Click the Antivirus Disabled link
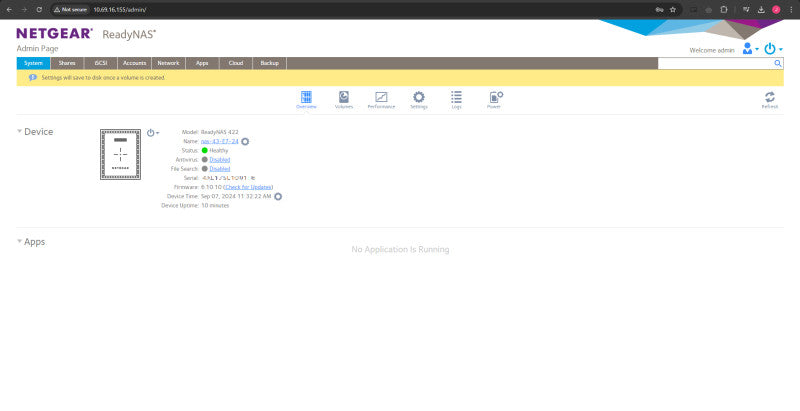Image resolution: width=800 pixels, height=411 pixels. 220,160
